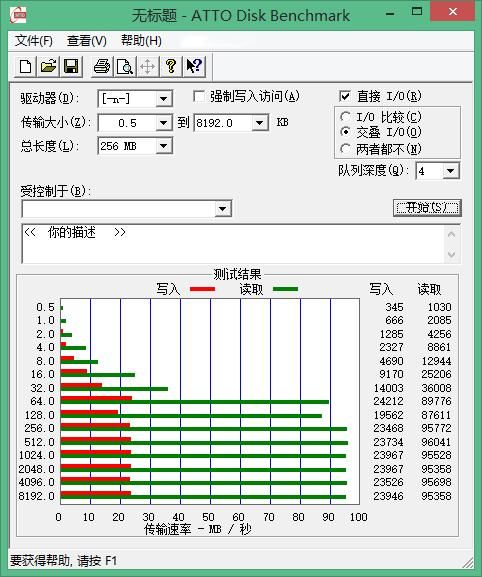
Task: Minimize the ATTO Disk Benchmark window
Action: (x=390, y=13)
